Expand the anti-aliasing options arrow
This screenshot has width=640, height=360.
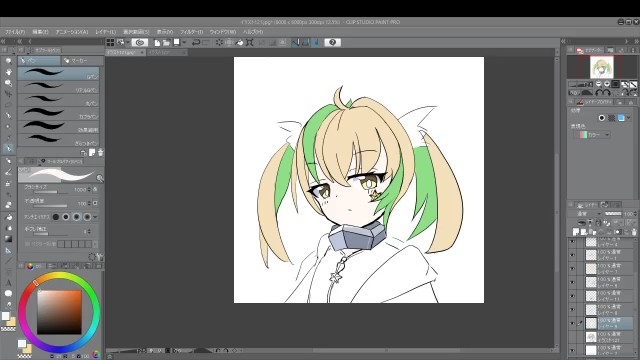tap(96, 217)
